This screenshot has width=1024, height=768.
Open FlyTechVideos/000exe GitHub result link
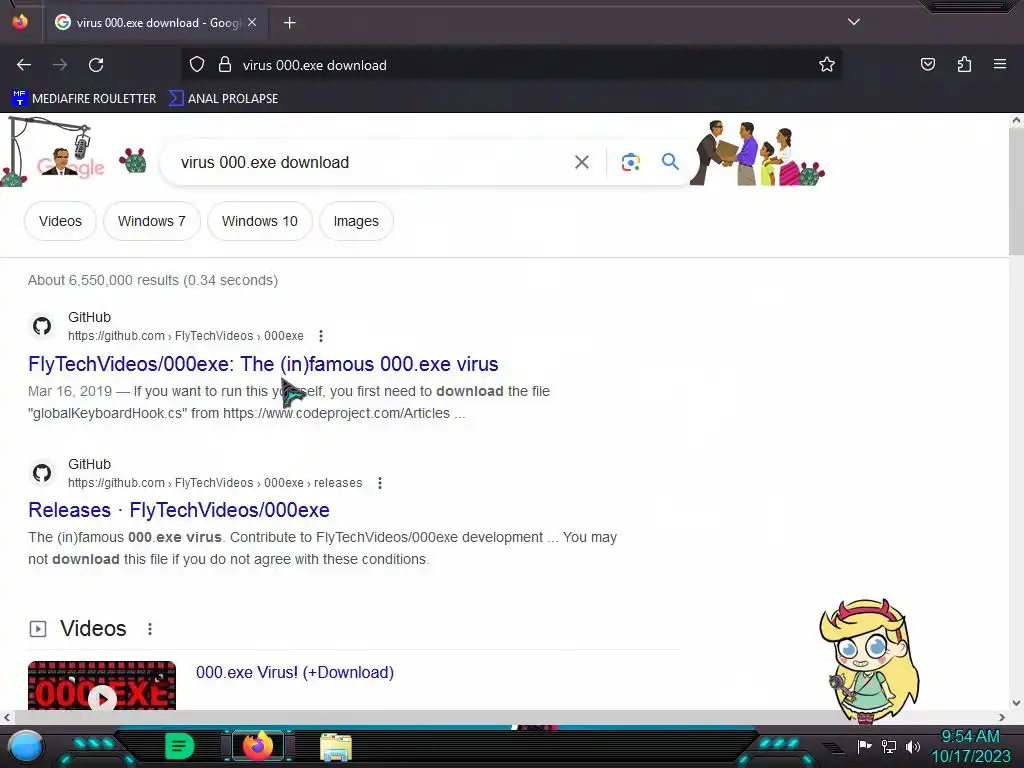tap(263, 364)
